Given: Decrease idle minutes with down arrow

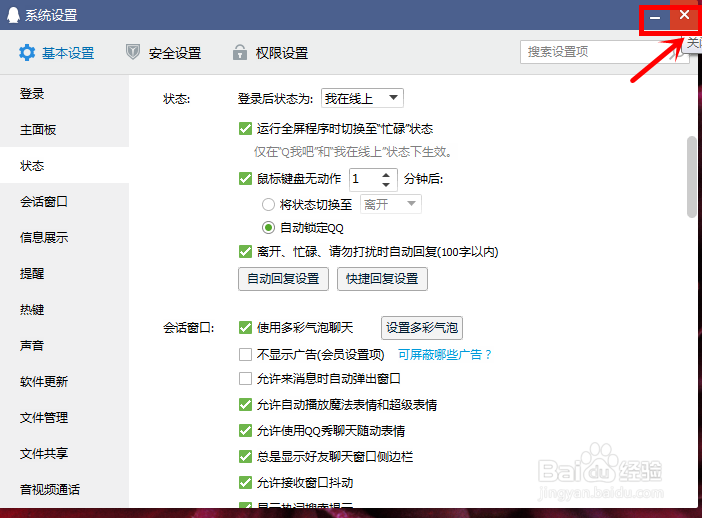Looking at the screenshot, I should pos(386,184).
